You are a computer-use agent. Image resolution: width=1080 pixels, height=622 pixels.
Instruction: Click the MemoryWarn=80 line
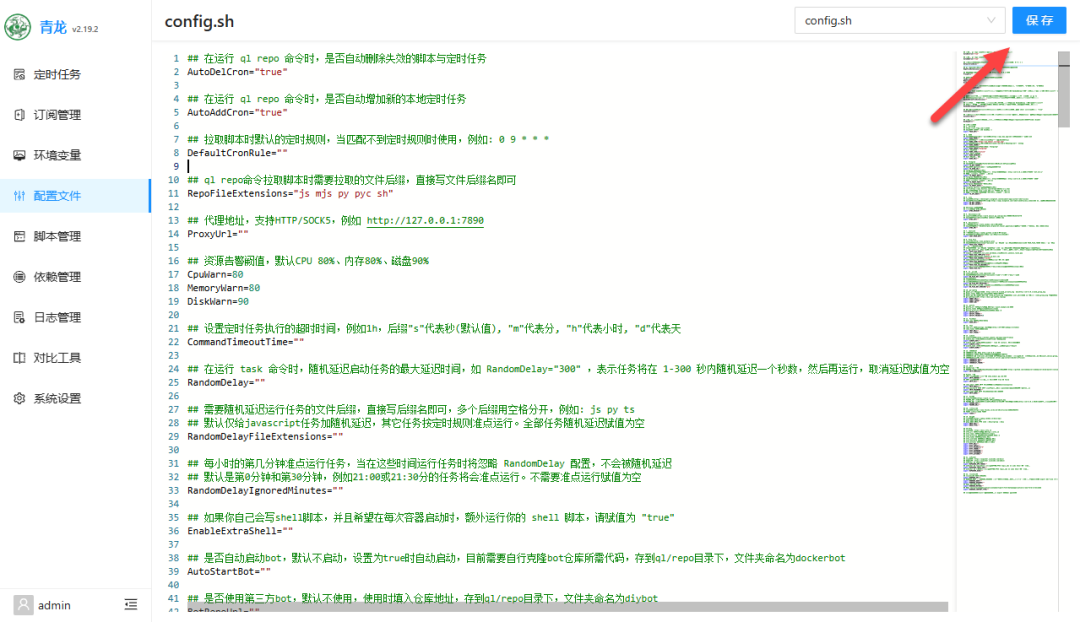pyautogui.click(x=224, y=288)
